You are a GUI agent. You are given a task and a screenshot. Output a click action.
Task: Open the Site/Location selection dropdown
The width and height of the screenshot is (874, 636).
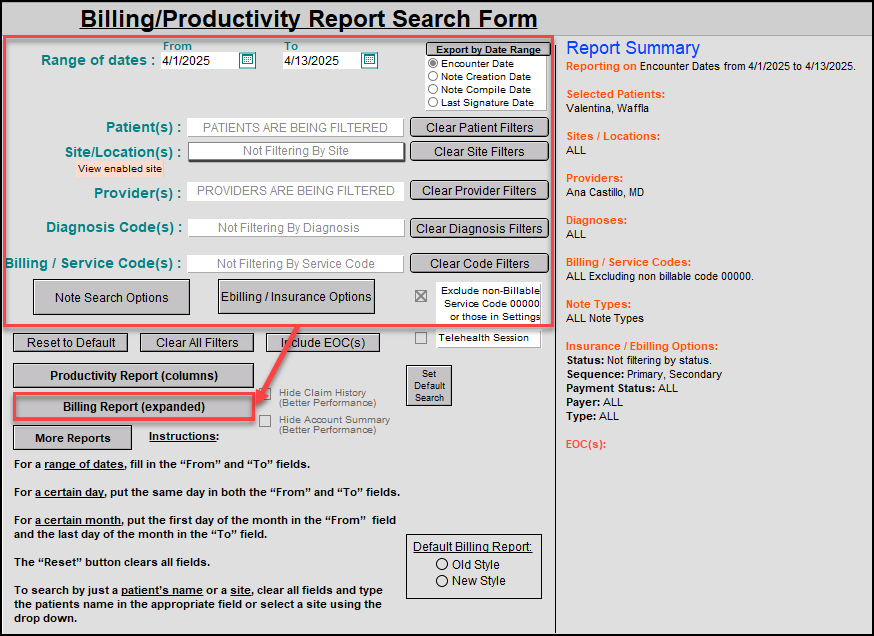(x=296, y=153)
